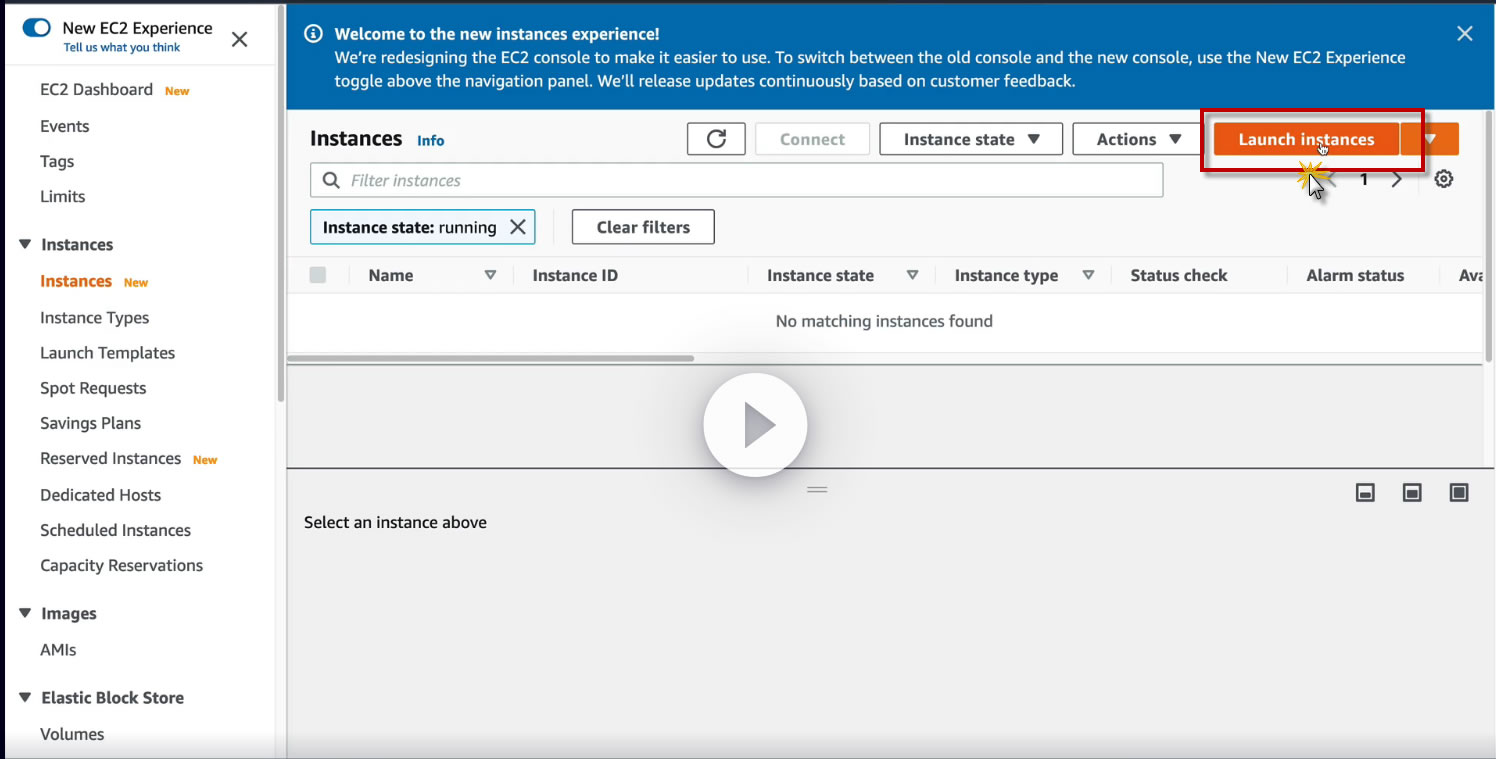Toggle the New EC2 Experience switch
This screenshot has width=1496, height=759.
pyautogui.click(x=36, y=28)
